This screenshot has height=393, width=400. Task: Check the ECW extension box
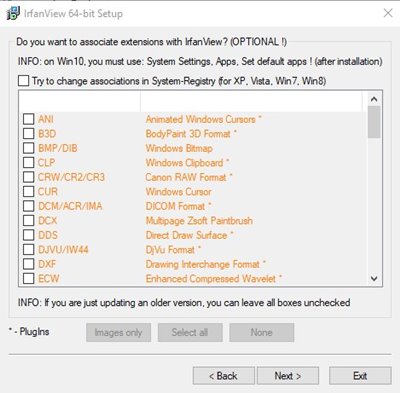29,278
